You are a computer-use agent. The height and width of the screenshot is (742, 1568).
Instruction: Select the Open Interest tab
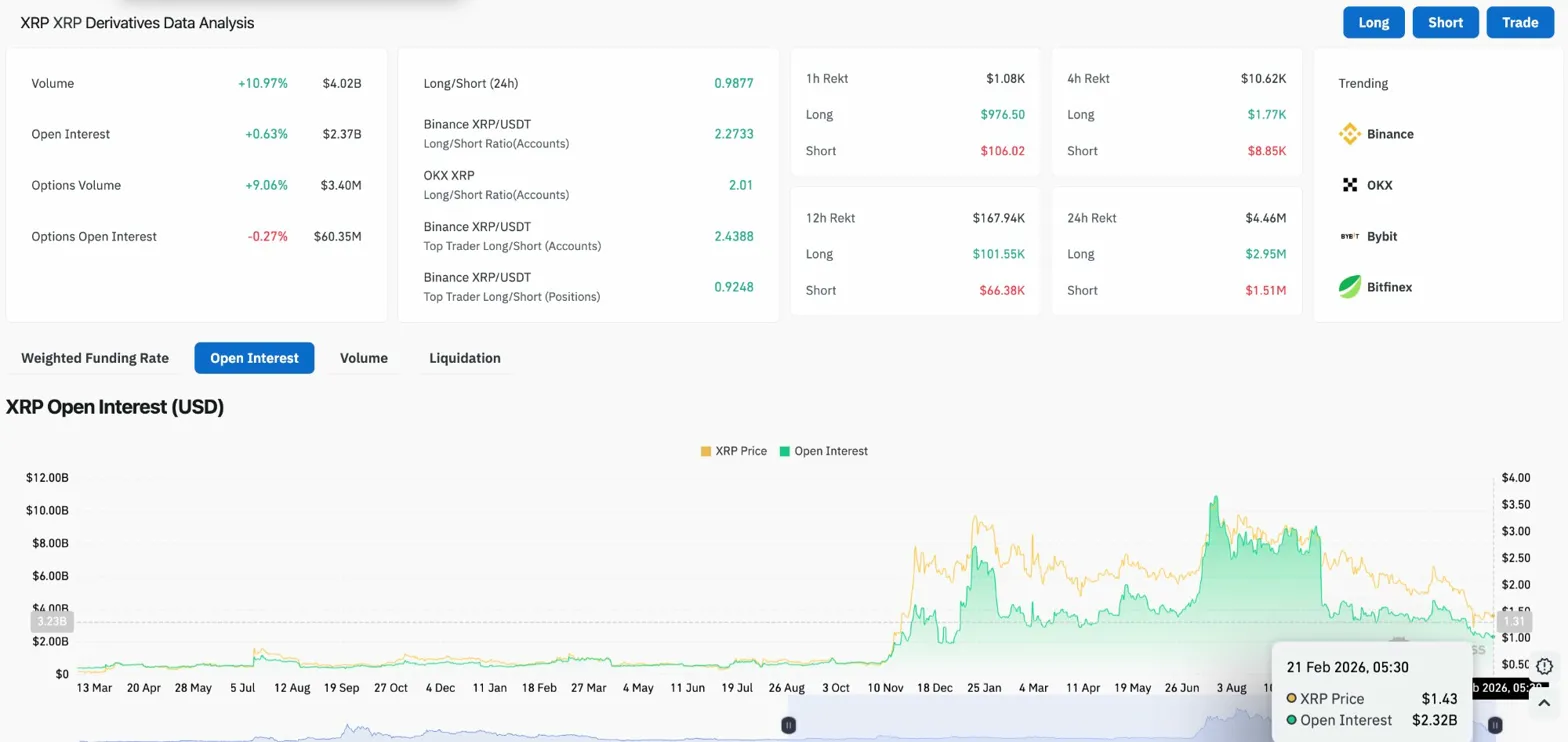pyautogui.click(x=254, y=358)
